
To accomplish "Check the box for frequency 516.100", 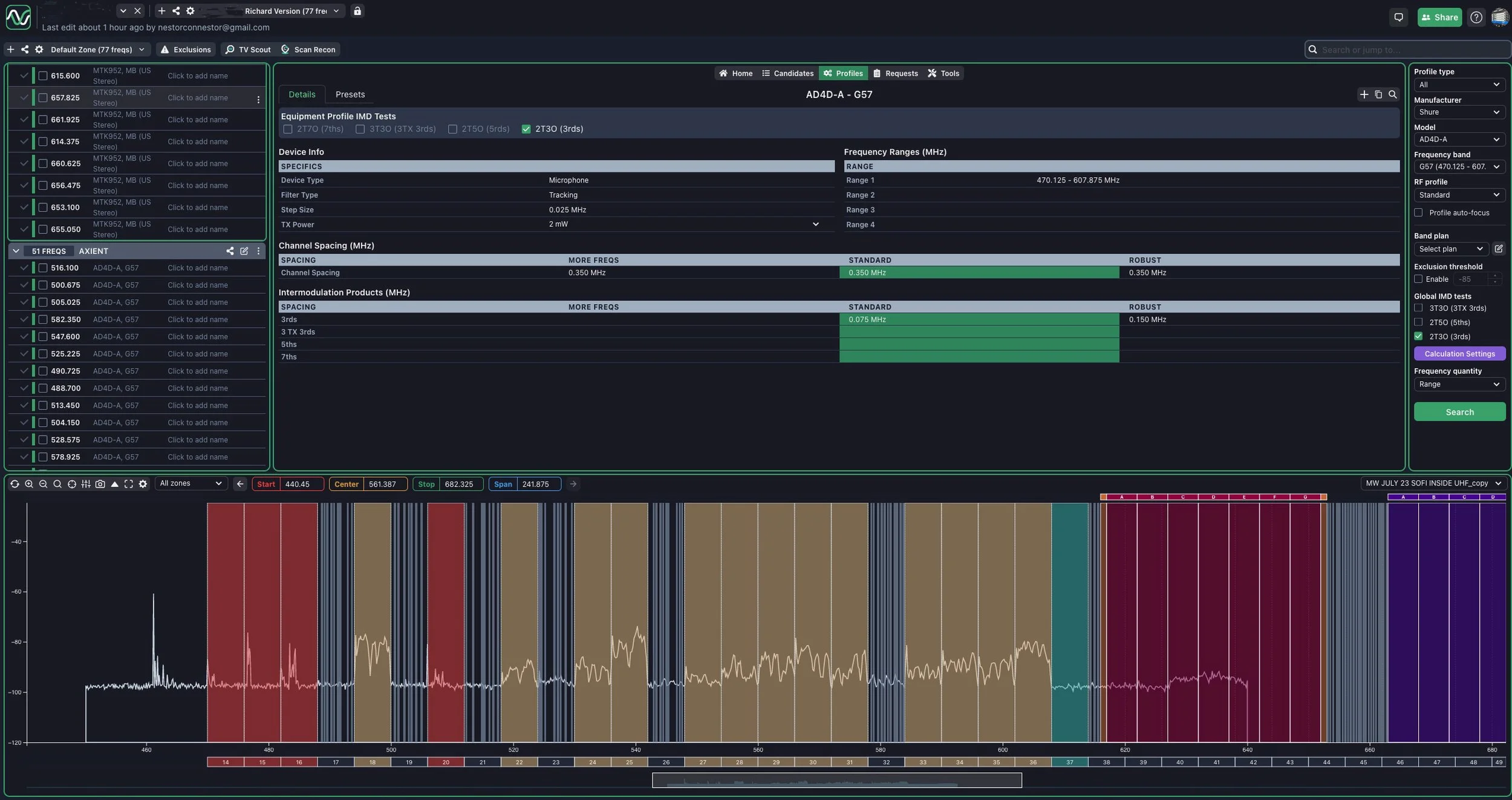I will click(43, 268).
